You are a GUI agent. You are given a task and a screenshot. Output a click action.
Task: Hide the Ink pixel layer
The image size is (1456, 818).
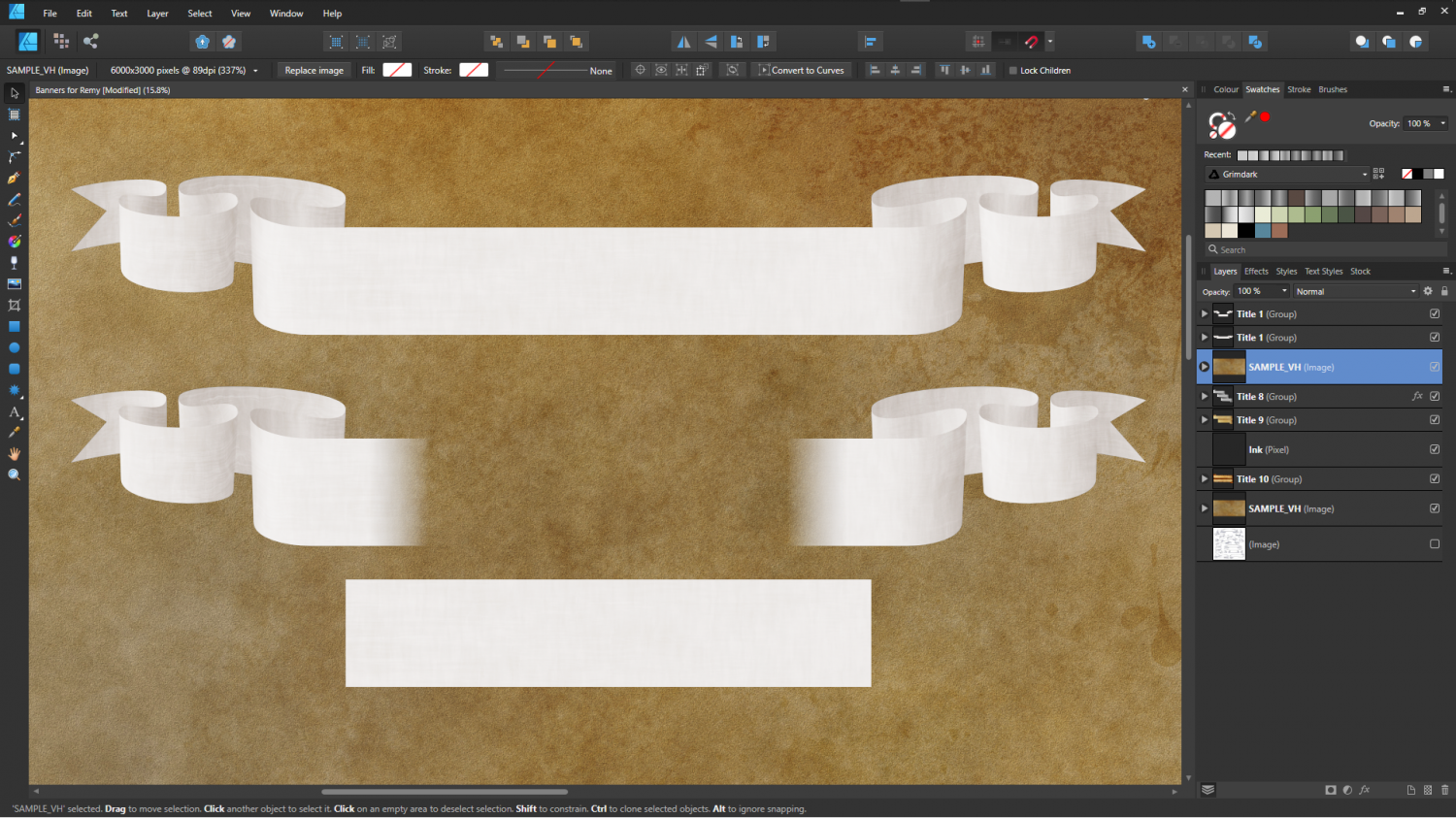coord(1435,449)
